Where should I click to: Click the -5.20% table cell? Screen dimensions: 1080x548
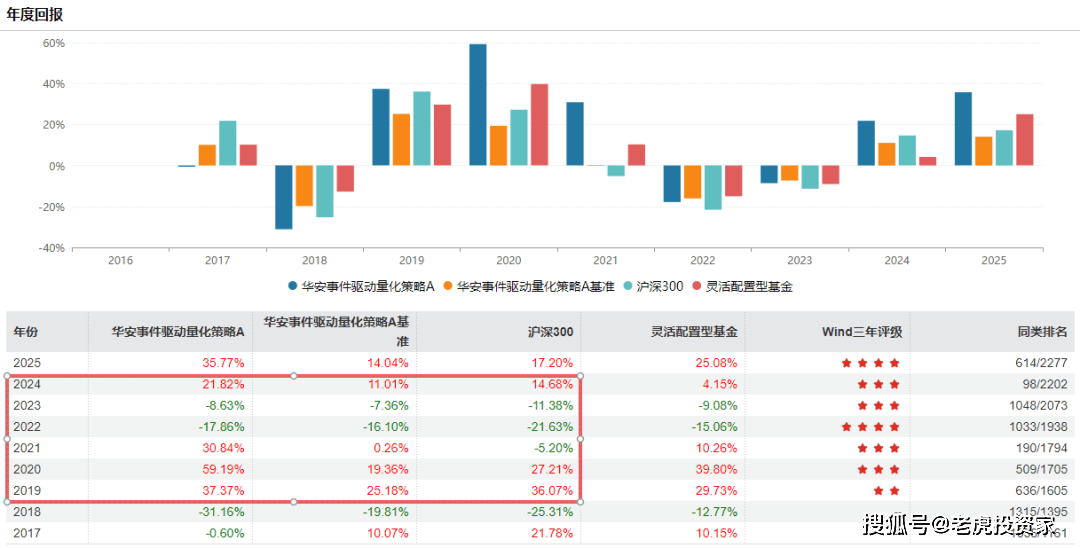pos(553,448)
